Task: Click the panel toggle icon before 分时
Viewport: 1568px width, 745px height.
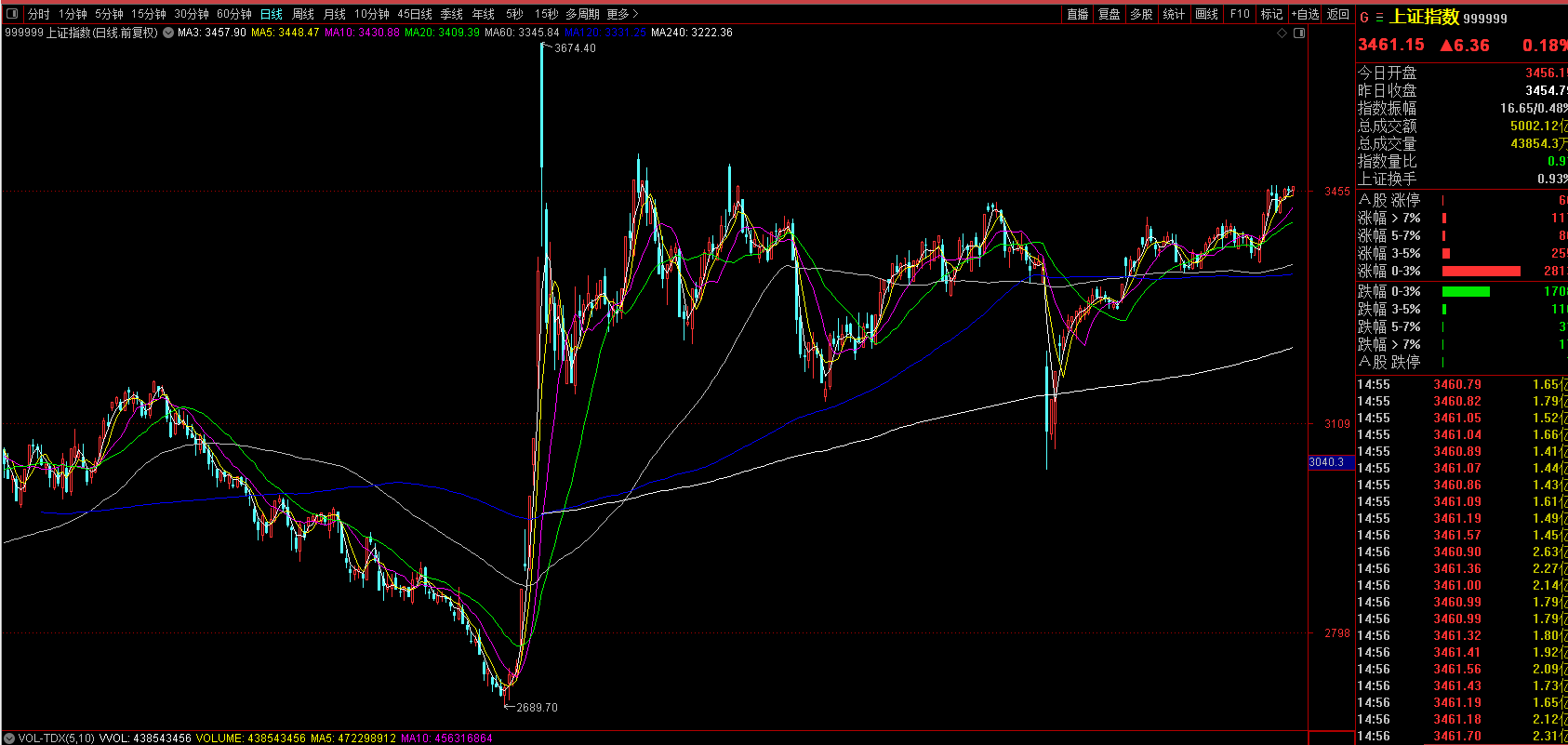Action: [12, 14]
